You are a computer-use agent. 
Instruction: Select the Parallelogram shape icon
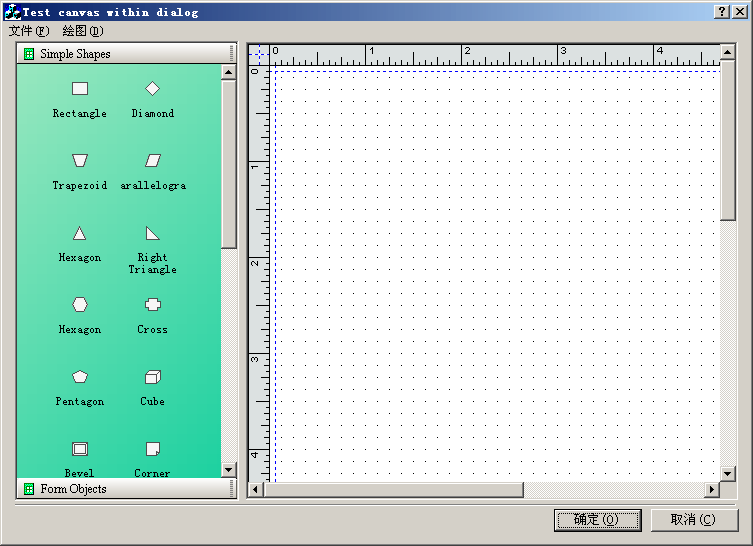(x=152, y=160)
